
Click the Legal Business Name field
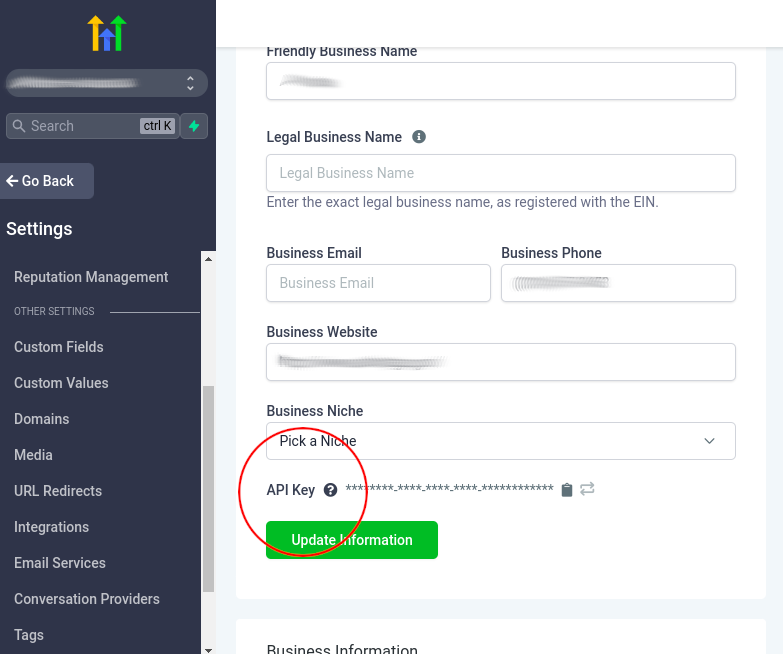coord(501,173)
